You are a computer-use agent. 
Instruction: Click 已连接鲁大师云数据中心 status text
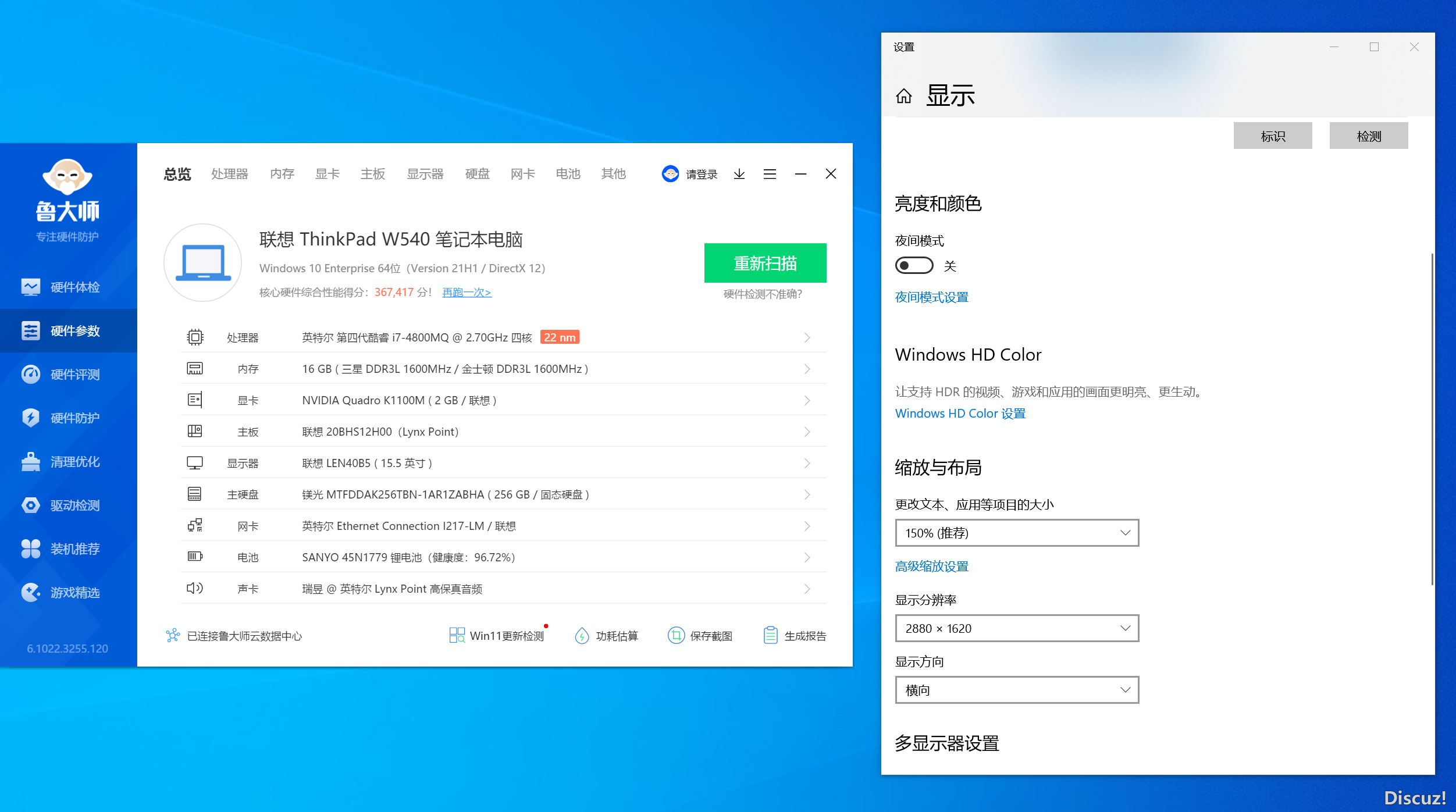point(245,636)
